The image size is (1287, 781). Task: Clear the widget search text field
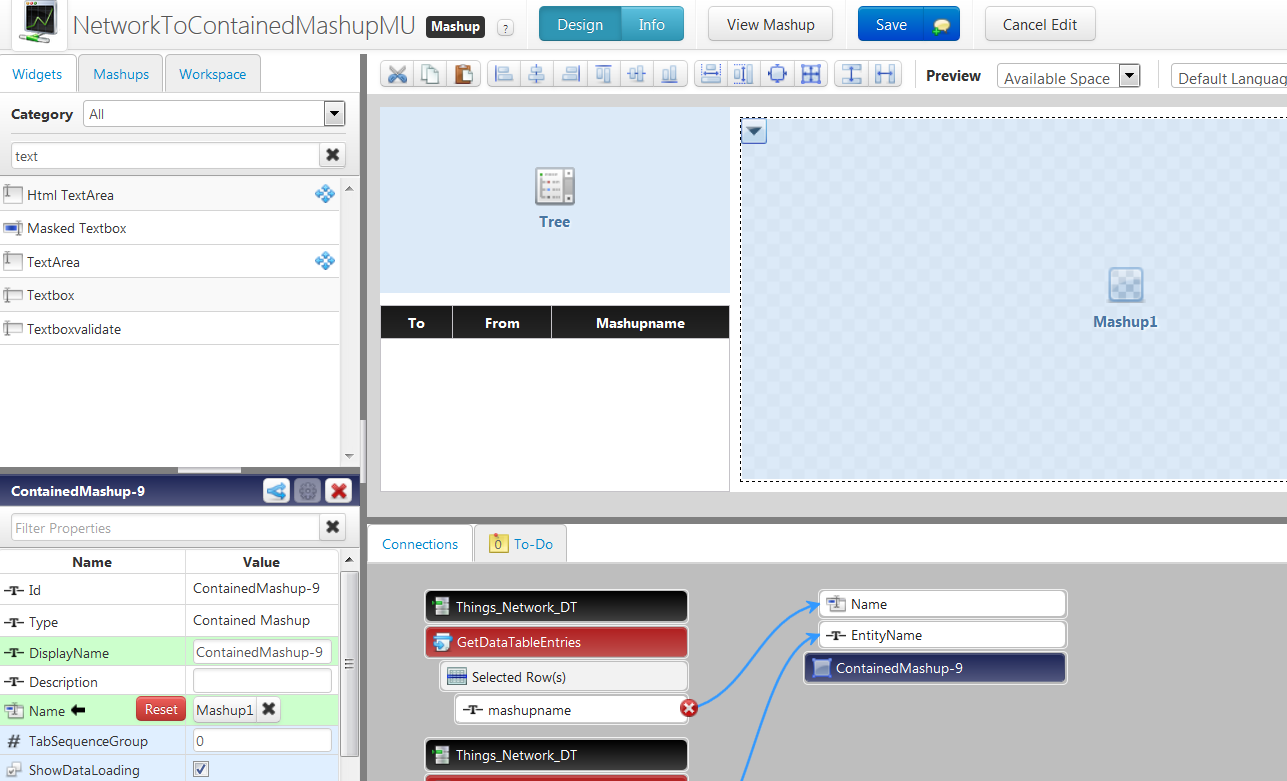333,155
